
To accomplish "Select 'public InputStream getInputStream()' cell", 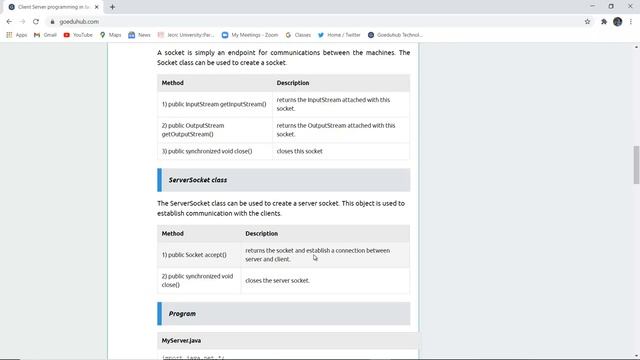I will (x=215, y=104).
